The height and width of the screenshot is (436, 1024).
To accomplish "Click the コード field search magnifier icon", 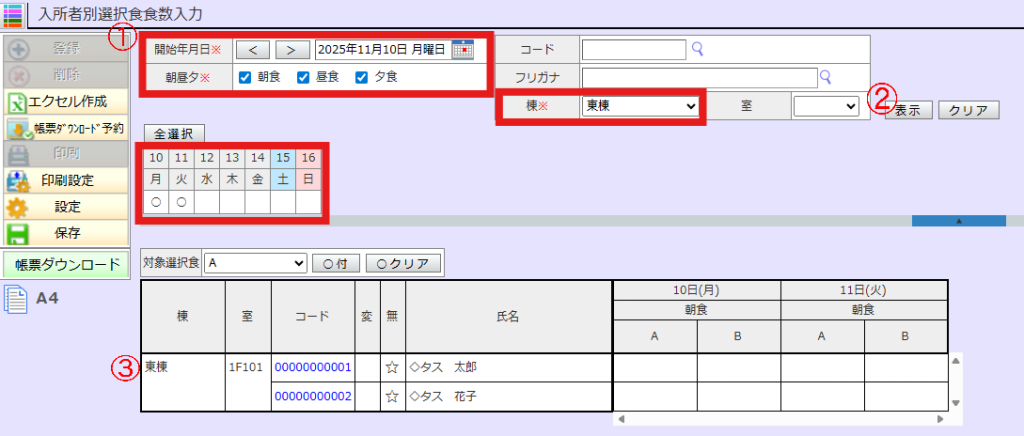I will [x=697, y=48].
